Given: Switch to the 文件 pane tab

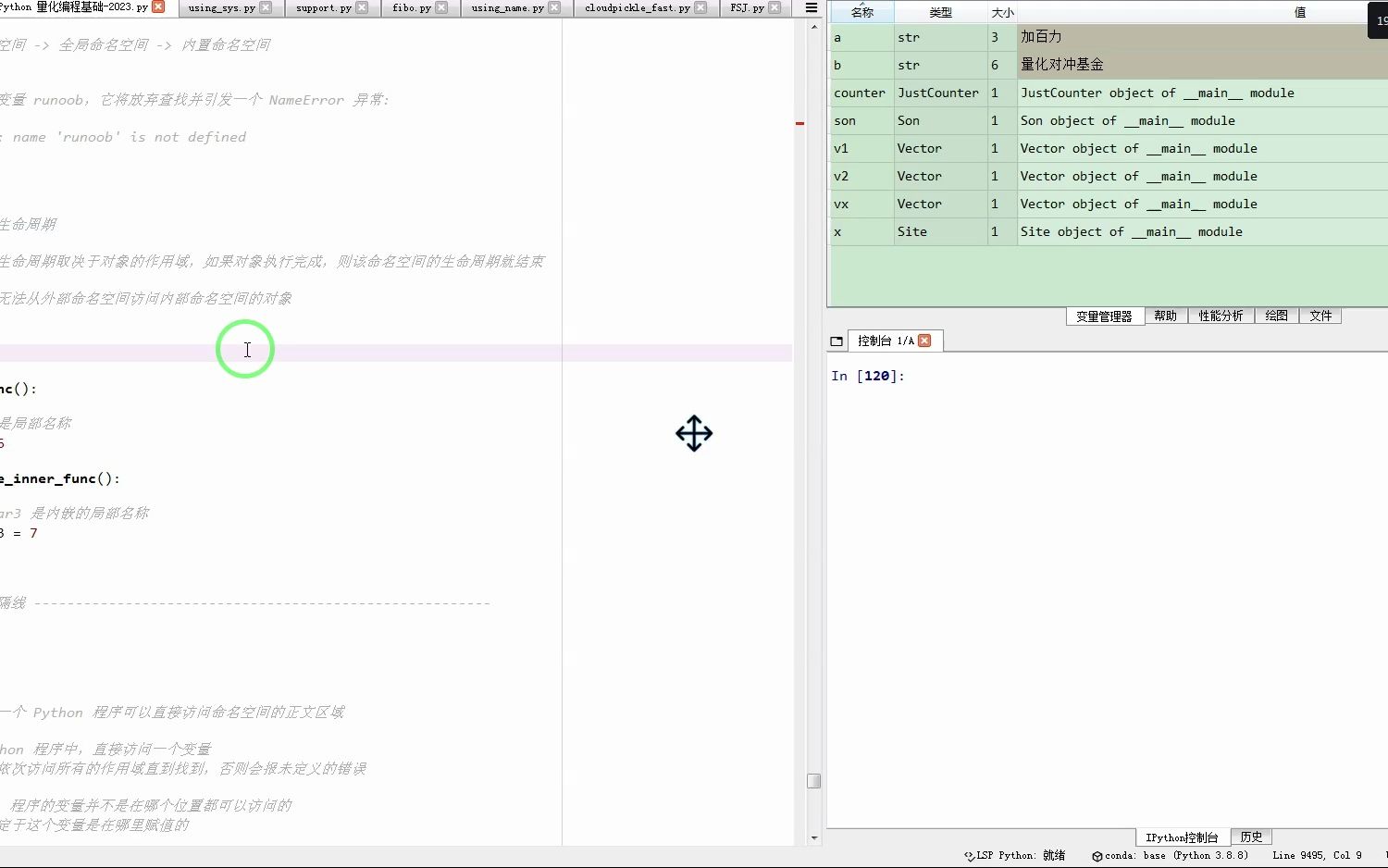Looking at the screenshot, I should click(x=1320, y=316).
